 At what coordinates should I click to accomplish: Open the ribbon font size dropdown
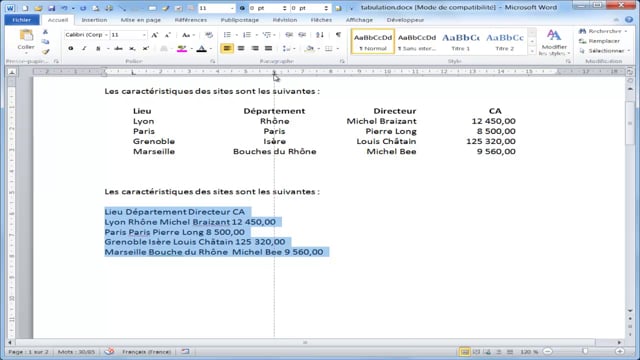(x=144, y=35)
